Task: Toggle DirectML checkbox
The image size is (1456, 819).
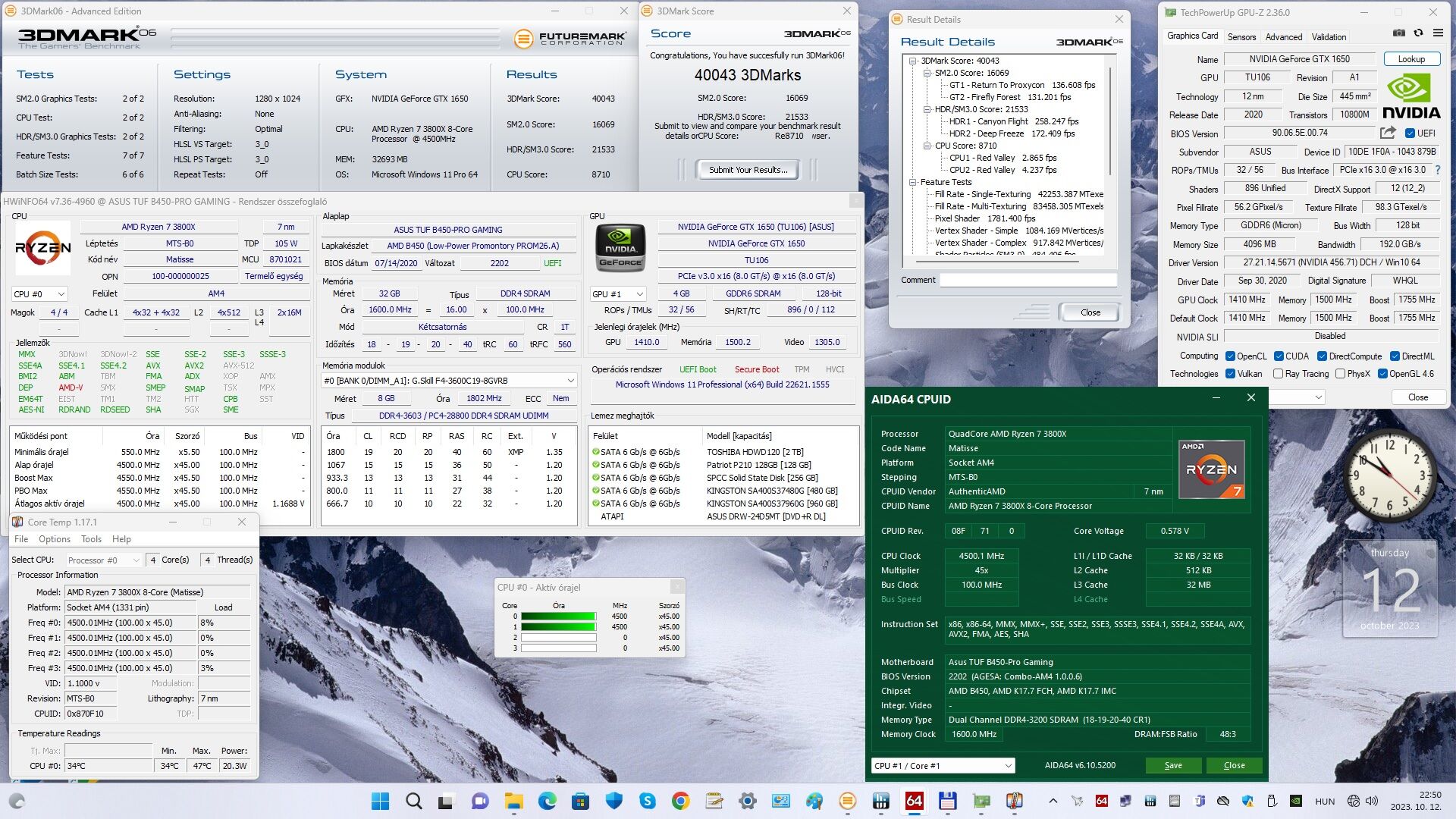Action: [1395, 356]
